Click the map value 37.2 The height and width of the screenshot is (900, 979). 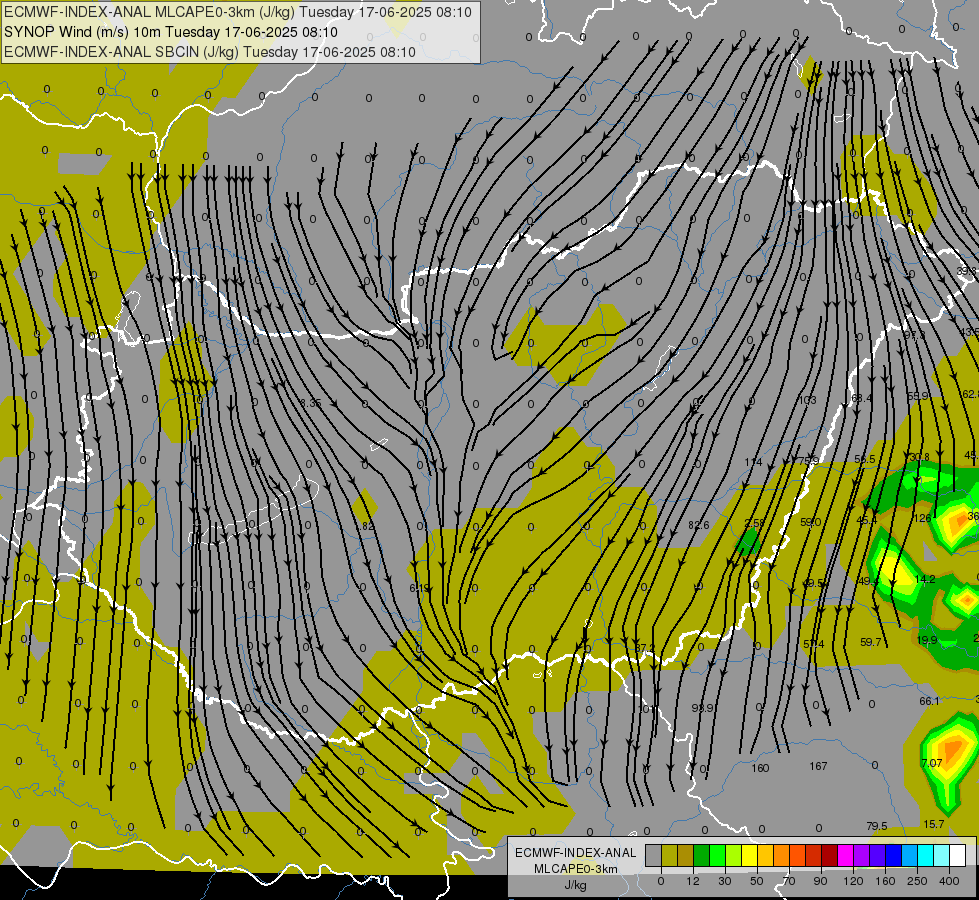click(x=644, y=648)
